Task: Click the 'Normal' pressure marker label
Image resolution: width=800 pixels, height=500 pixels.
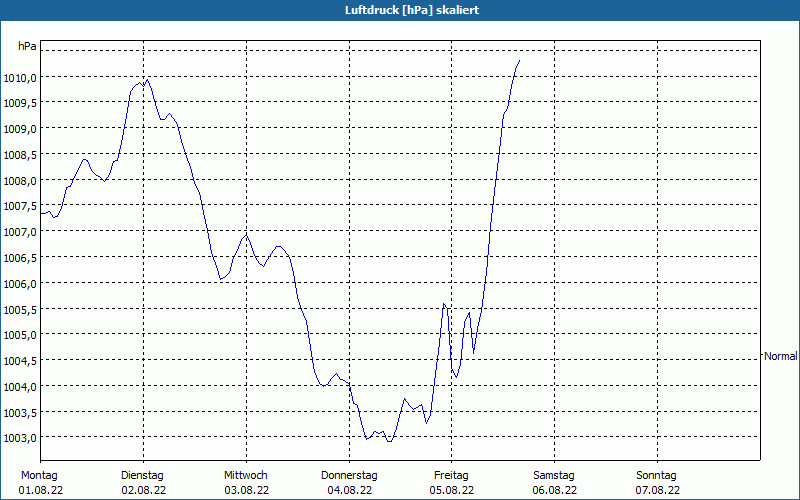Action: (x=780, y=356)
